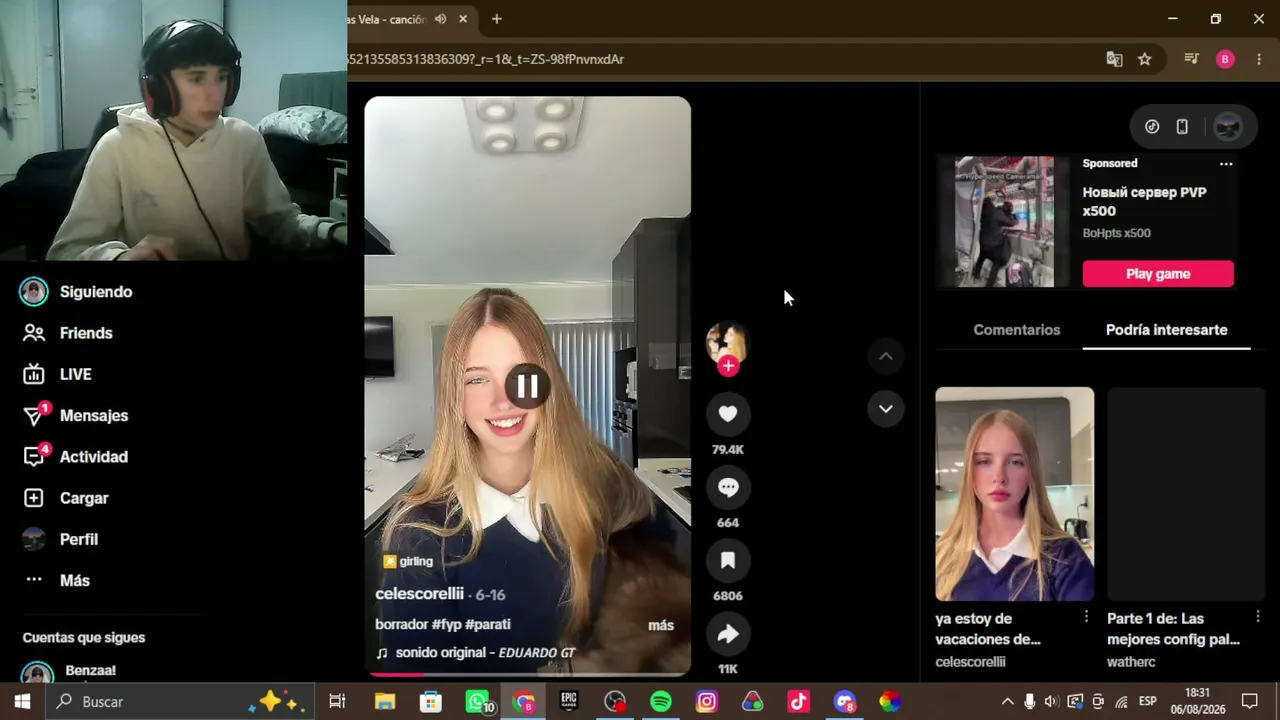Image resolution: width=1280 pixels, height=720 pixels.
Task: Switch to the Comentarios tab
Action: [1016, 330]
